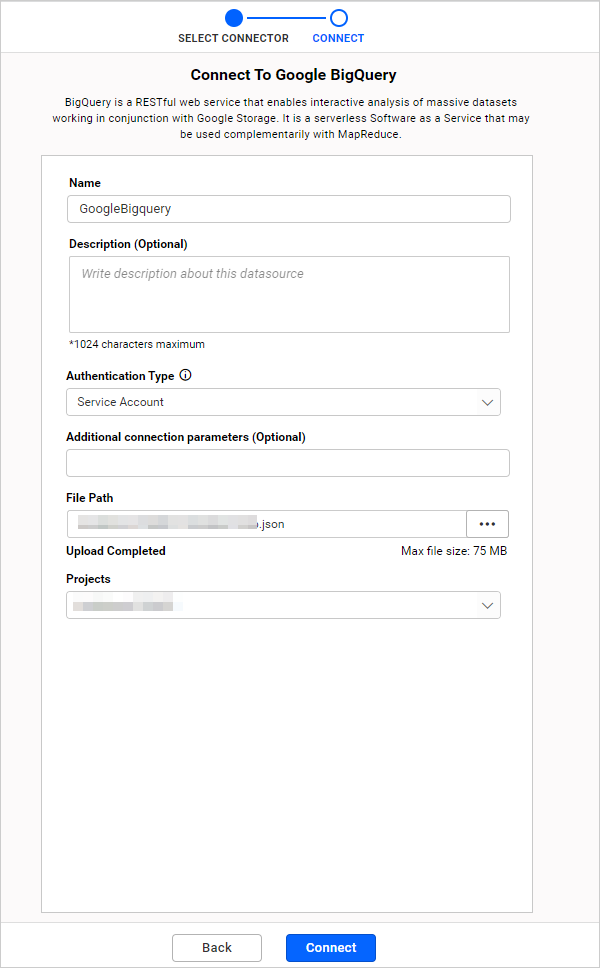Click inside the Name input field
The height and width of the screenshot is (968, 600).
(x=288, y=208)
